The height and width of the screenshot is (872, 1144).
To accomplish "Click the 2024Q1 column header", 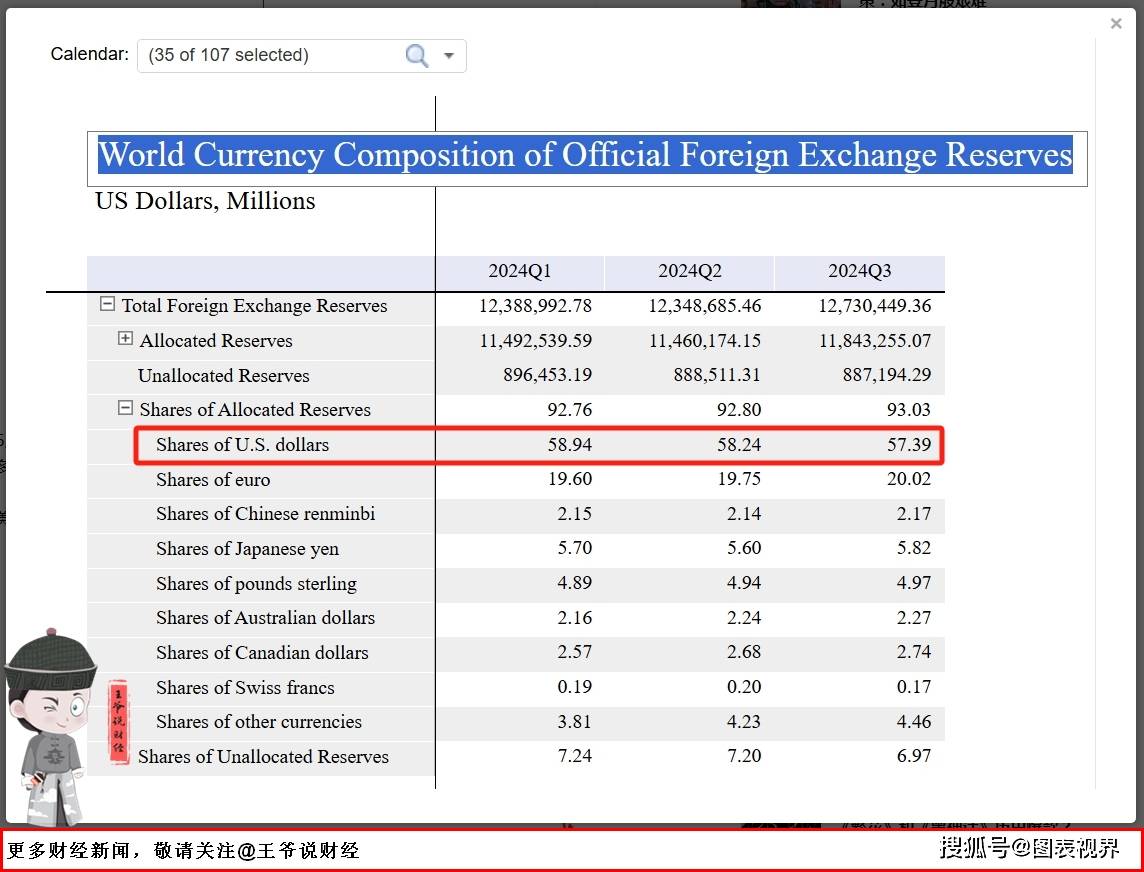I will (519, 271).
